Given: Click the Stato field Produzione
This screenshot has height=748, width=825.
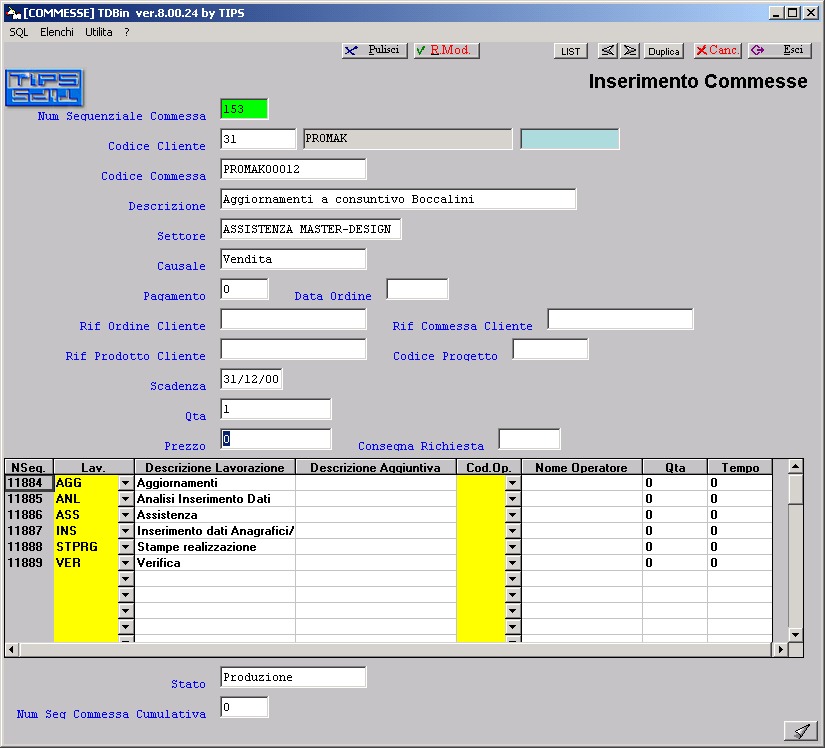Looking at the screenshot, I should point(293,677).
